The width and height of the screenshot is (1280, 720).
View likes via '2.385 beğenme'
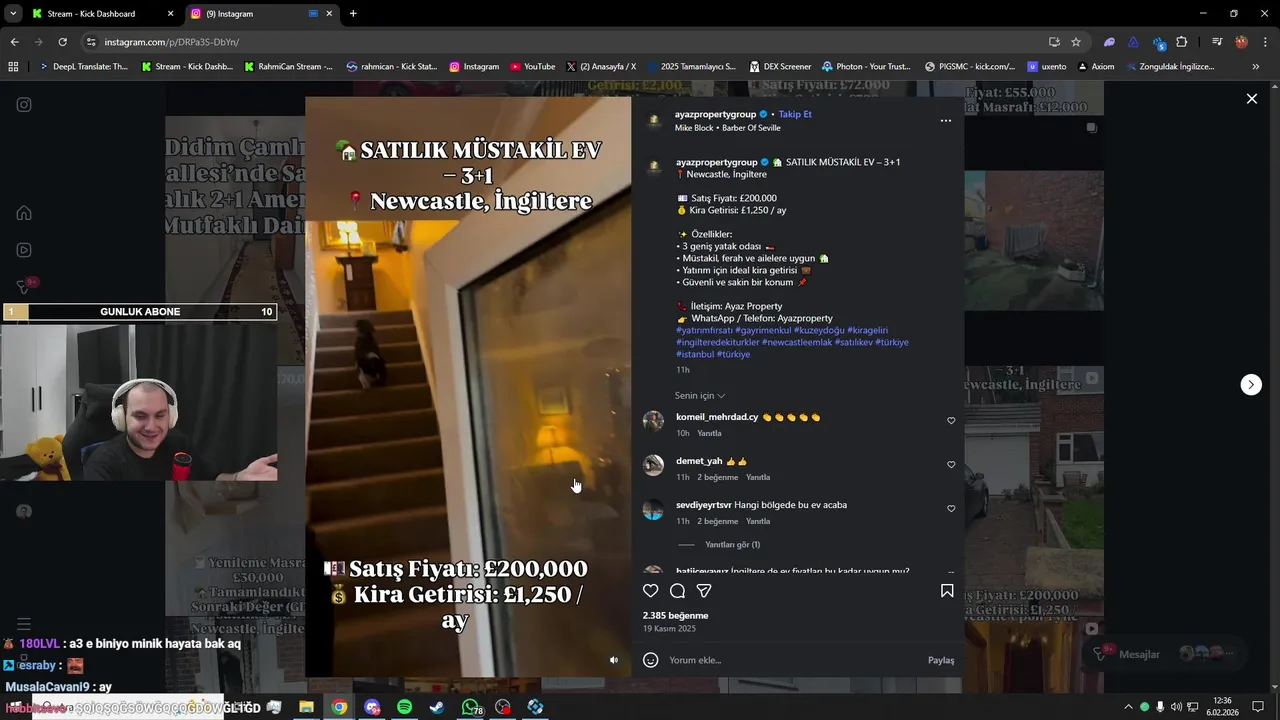(x=675, y=616)
